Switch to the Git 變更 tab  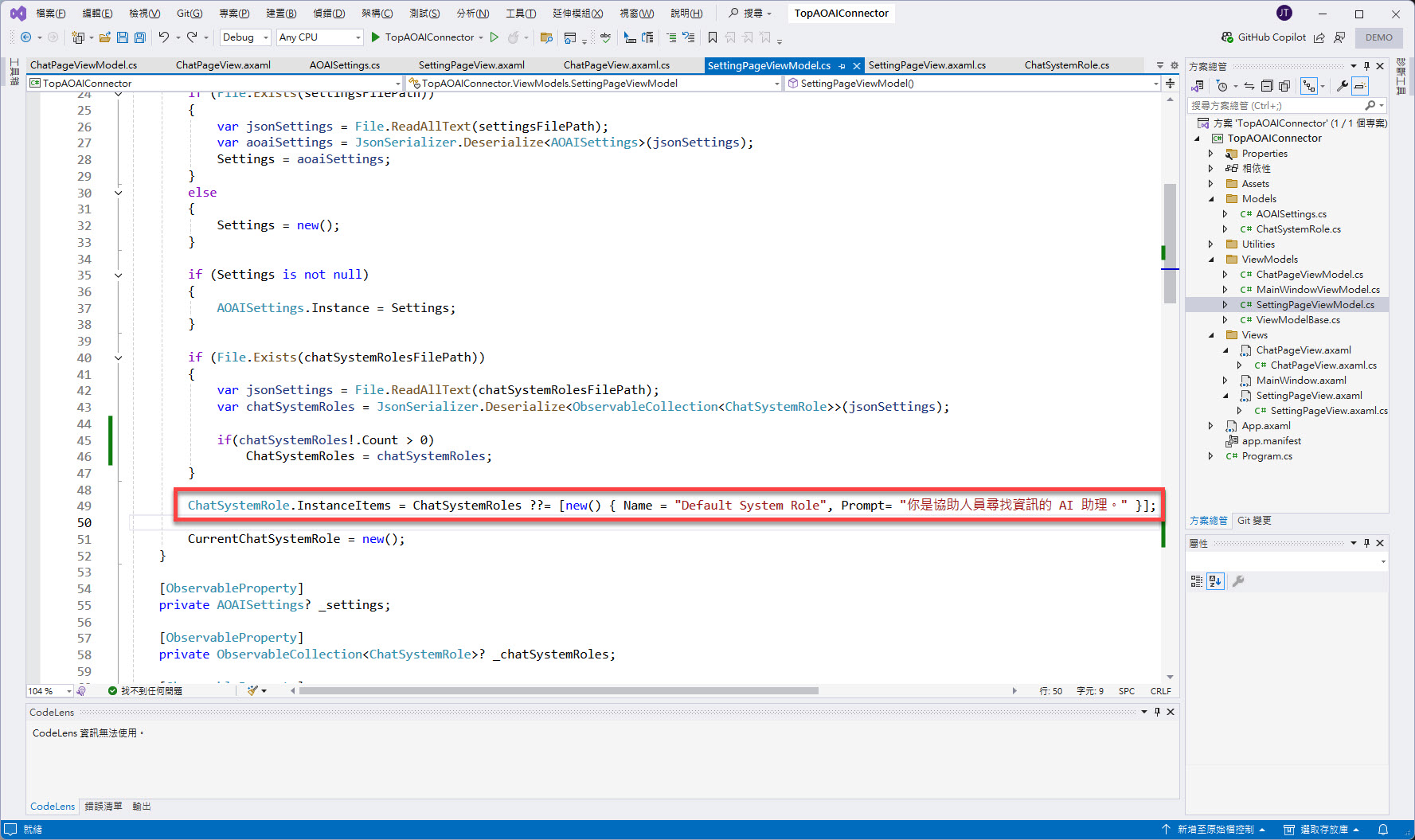point(1254,521)
